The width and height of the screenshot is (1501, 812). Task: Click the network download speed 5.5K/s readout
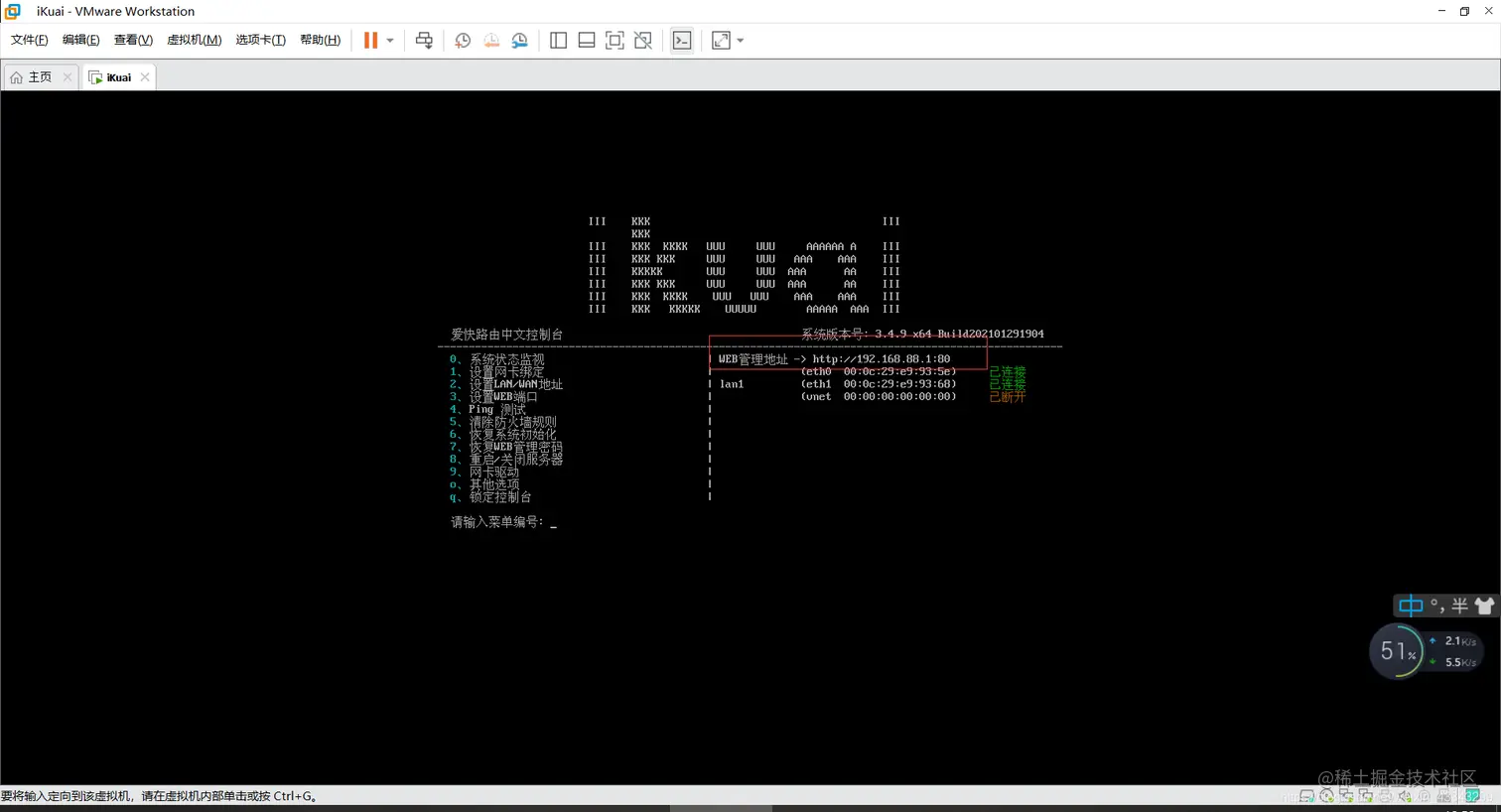(x=1453, y=662)
